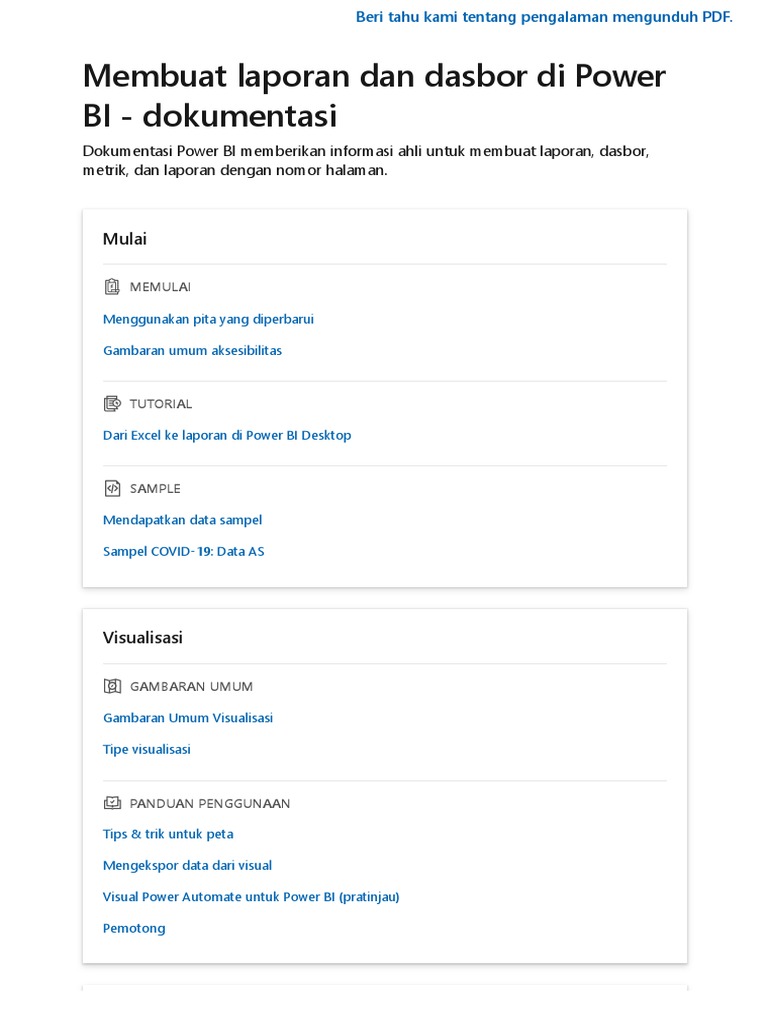The image size is (768, 1024).
Task: Open Tipe visualisasi link
Action: point(146,750)
